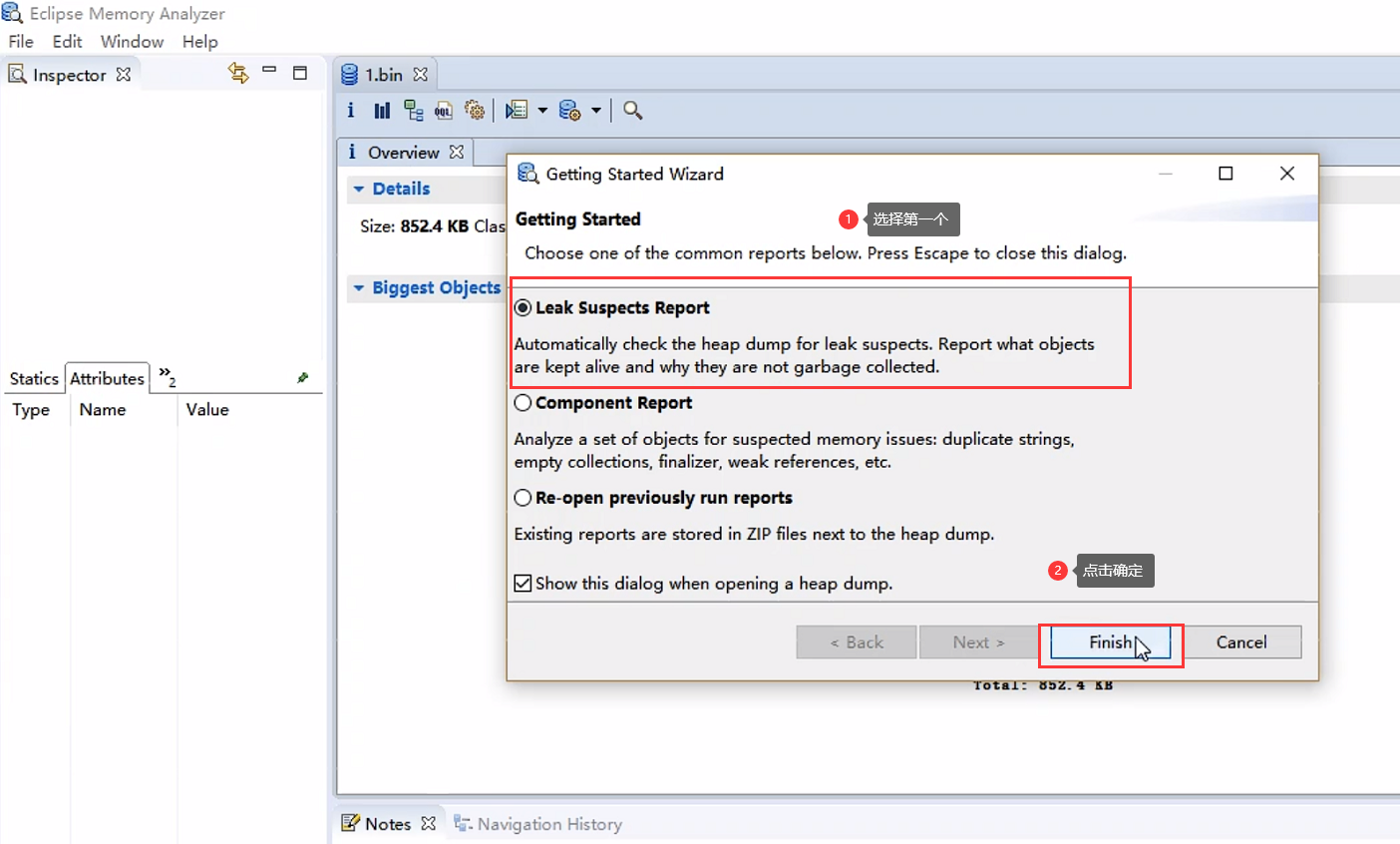Screen dimensions: 1400x844
Task: Open the Window menu
Action: point(132,42)
